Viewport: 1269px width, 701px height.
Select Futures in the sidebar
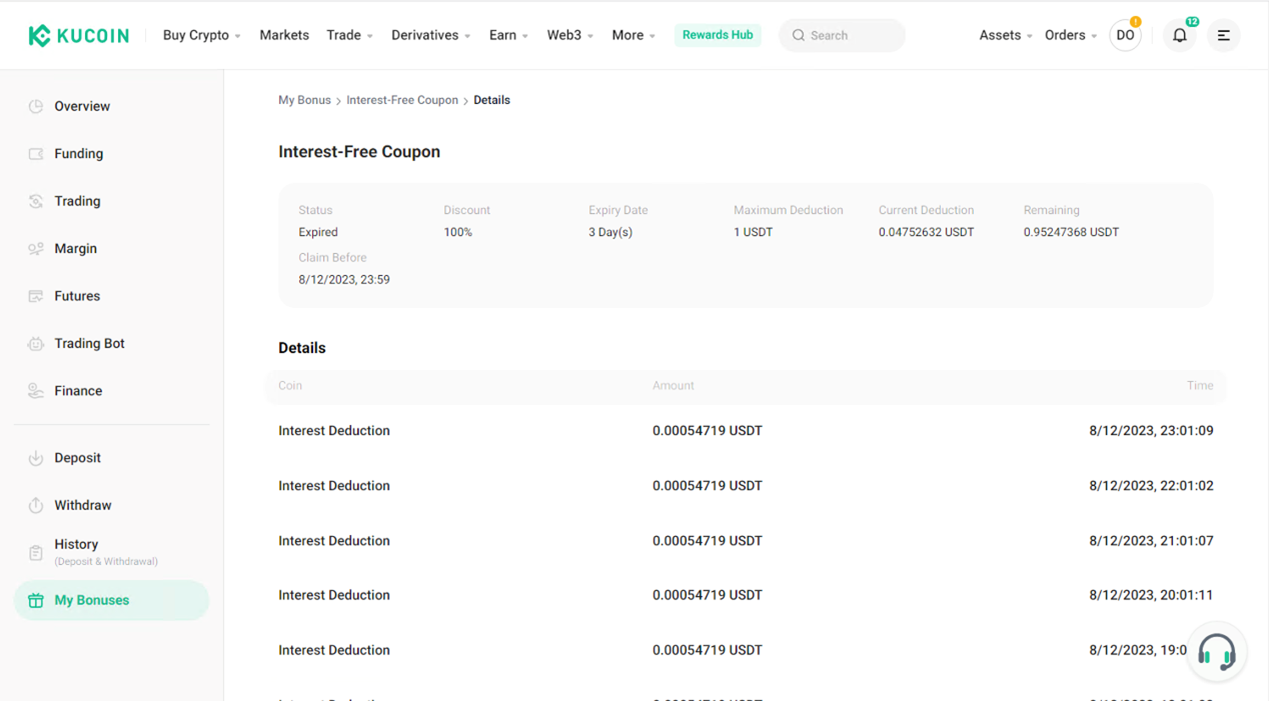click(111, 296)
